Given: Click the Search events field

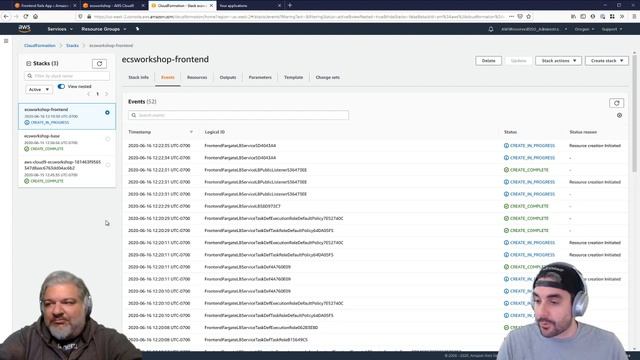Looking at the screenshot, I should coord(238,115).
